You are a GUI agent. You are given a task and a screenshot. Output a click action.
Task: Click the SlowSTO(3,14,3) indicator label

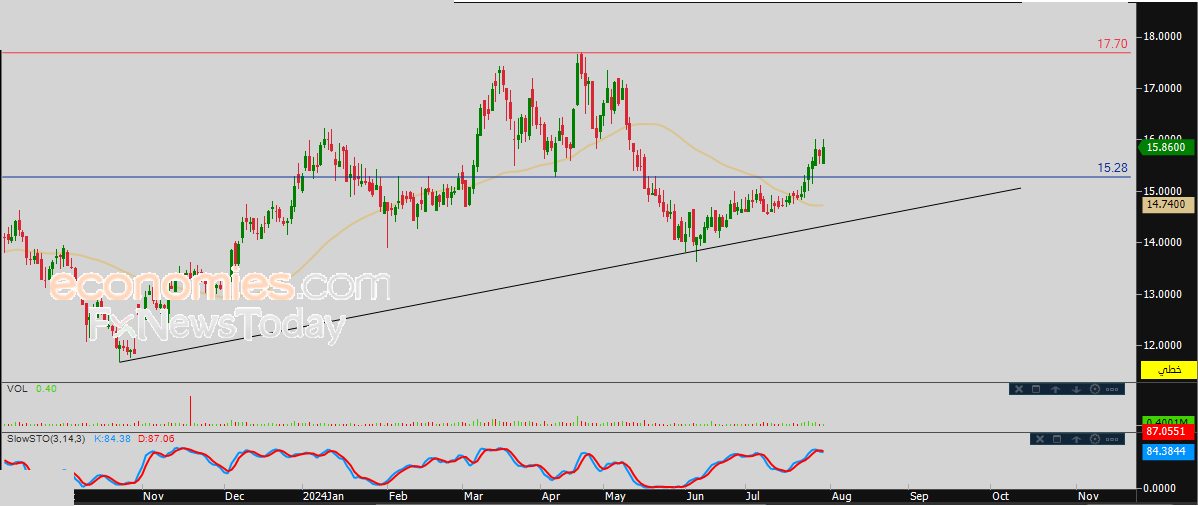click(47, 439)
